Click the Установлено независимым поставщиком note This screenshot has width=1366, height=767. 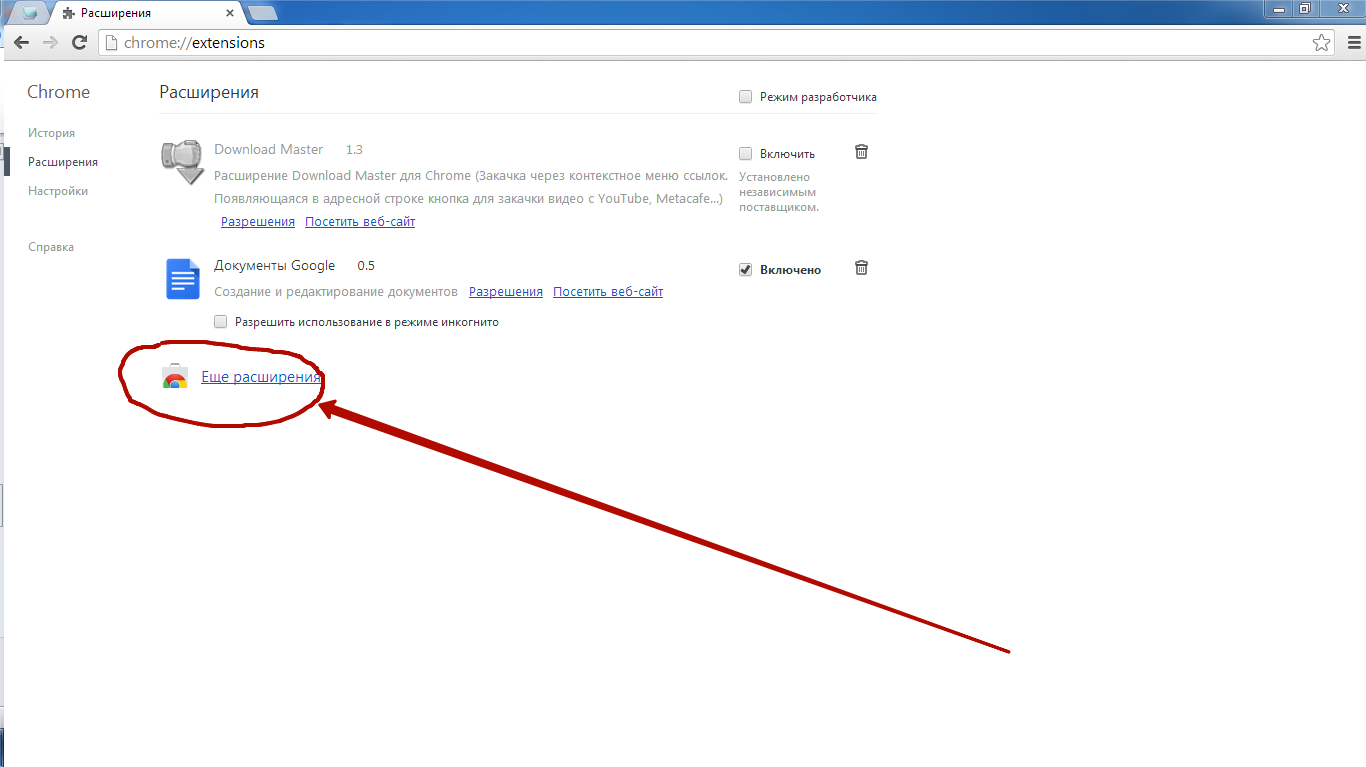pyautogui.click(x=779, y=192)
